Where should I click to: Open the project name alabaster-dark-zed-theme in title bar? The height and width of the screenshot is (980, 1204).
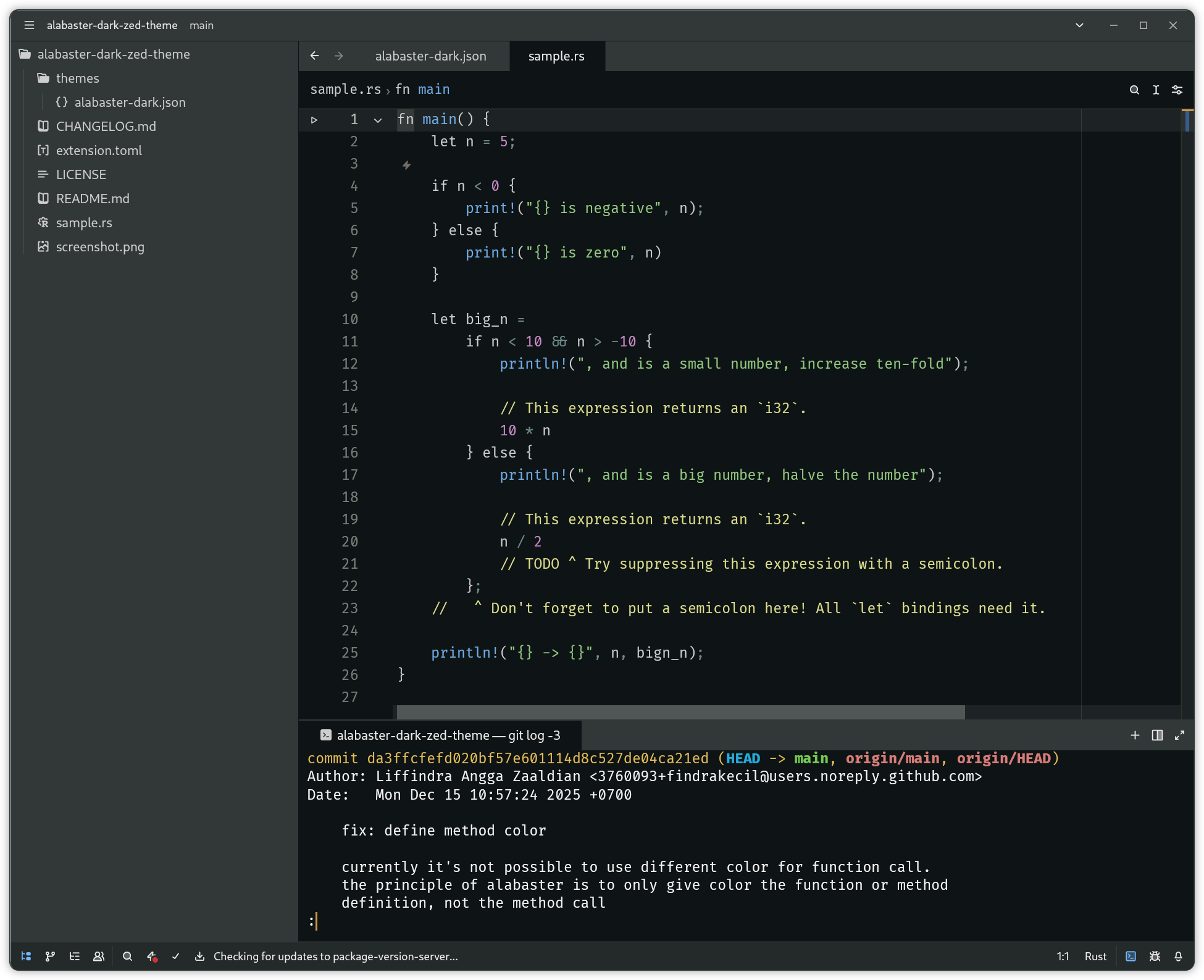[x=112, y=25]
